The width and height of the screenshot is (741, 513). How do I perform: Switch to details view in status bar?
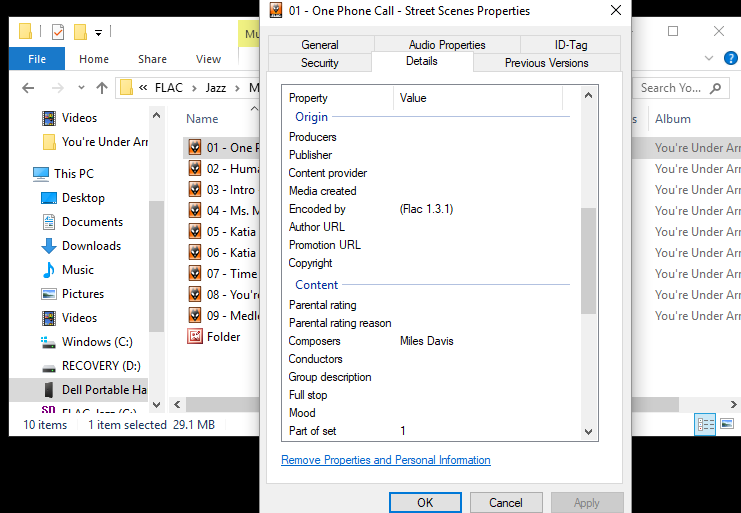(x=706, y=425)
